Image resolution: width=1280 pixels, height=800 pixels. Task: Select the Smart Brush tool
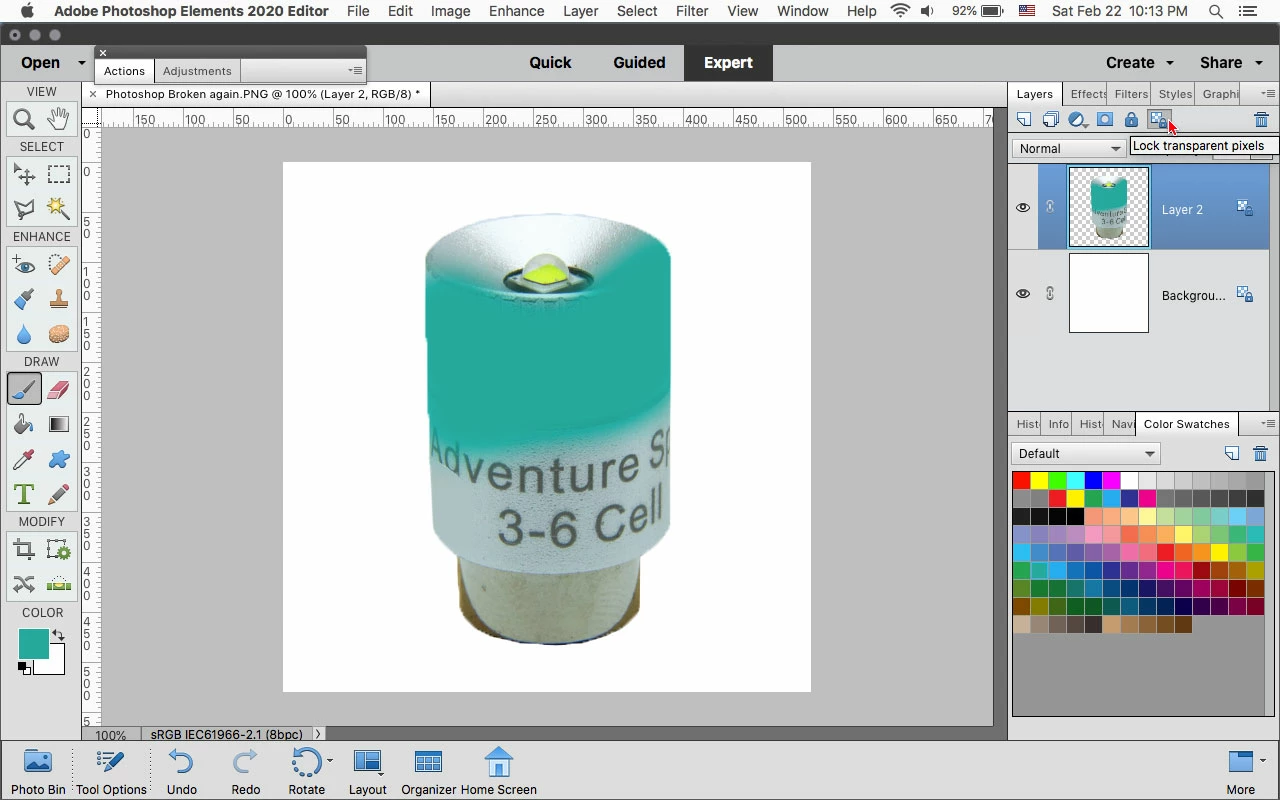[24, 299]
